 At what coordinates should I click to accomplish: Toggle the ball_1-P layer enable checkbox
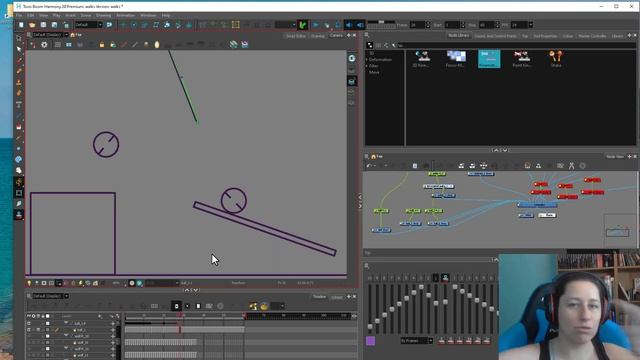point(29,323)
